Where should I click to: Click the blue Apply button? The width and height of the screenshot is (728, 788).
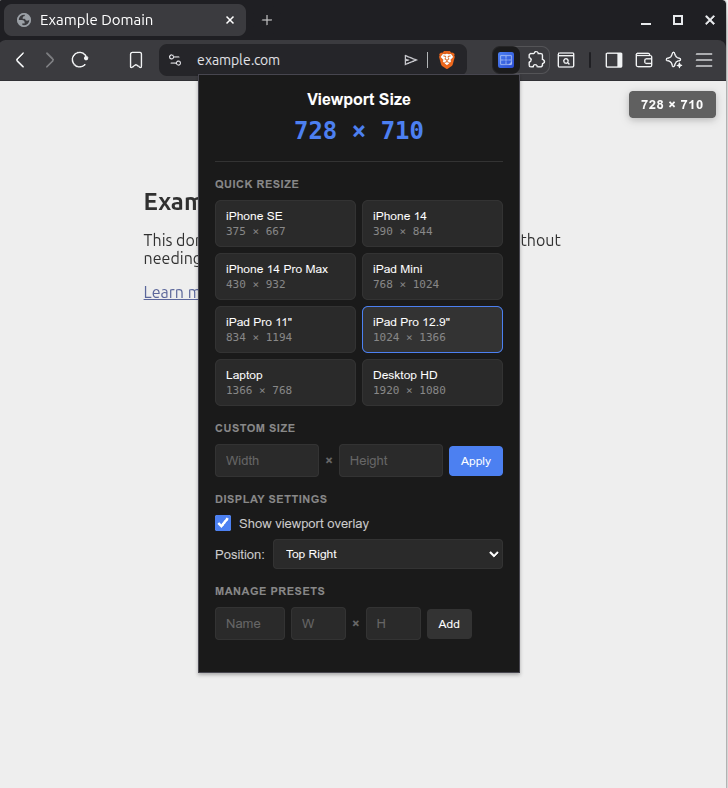coord(476,461)
